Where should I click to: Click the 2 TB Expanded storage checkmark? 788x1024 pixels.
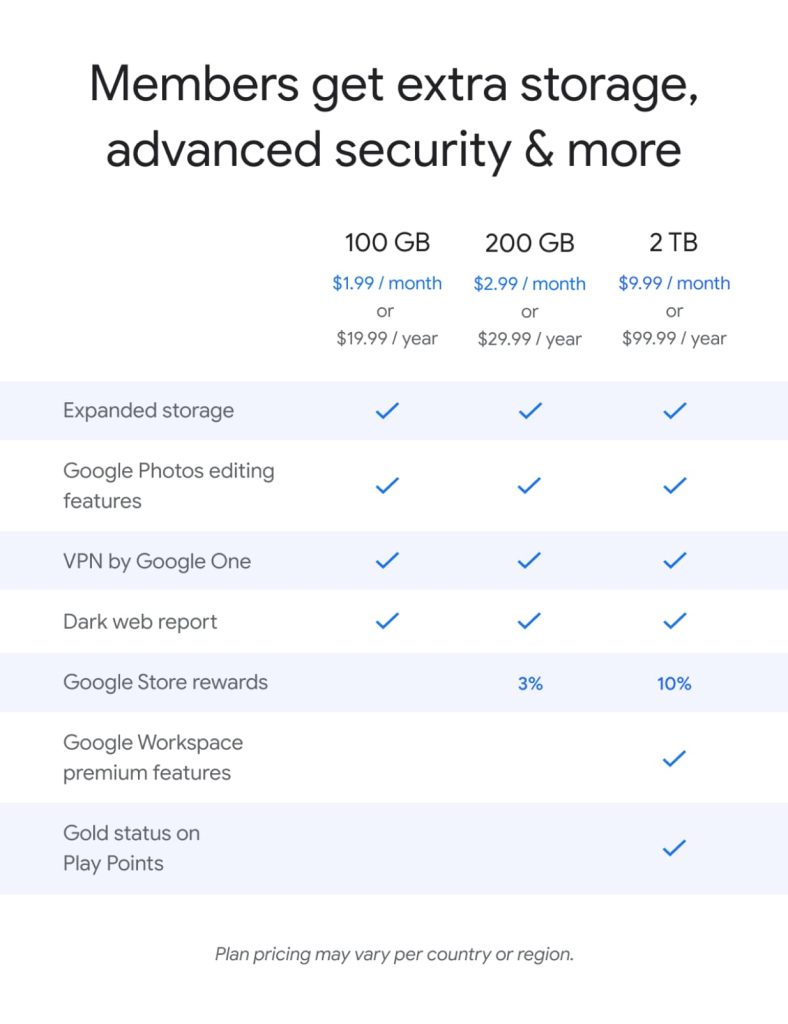click(675, 410)
